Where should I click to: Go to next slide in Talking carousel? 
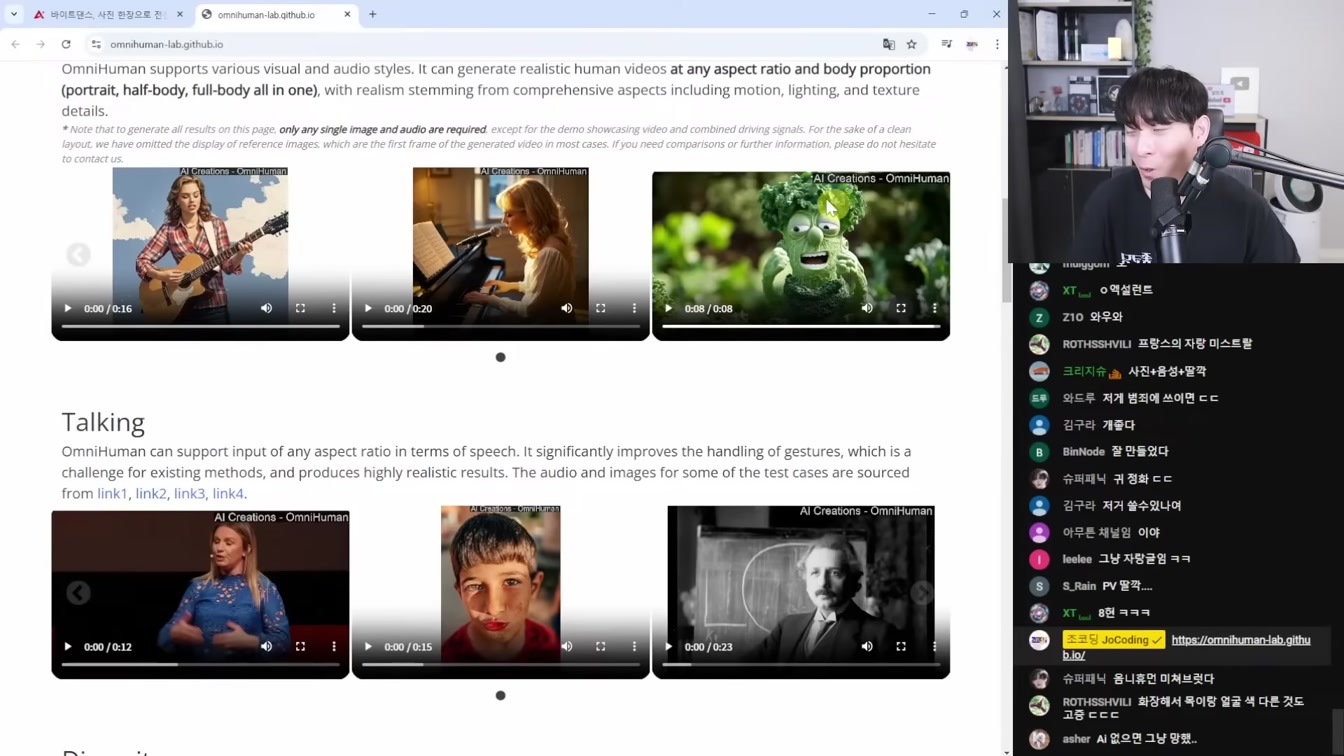click(922, 593)
